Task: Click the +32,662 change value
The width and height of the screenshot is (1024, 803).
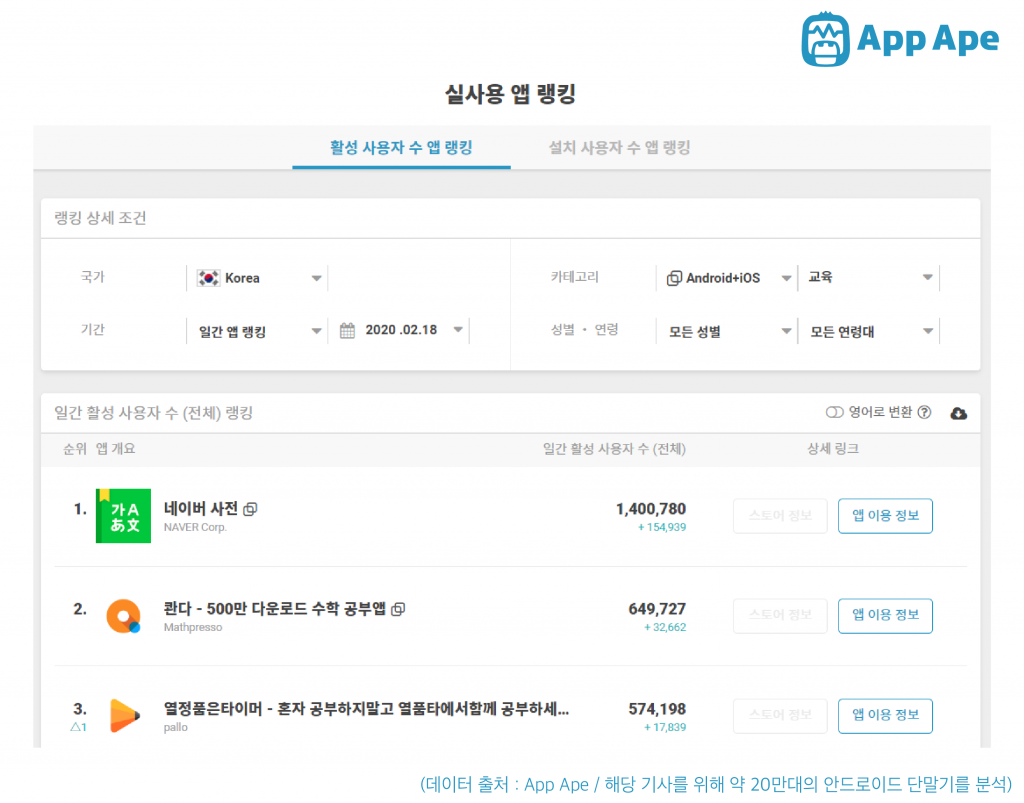Action: pos(665,627)
